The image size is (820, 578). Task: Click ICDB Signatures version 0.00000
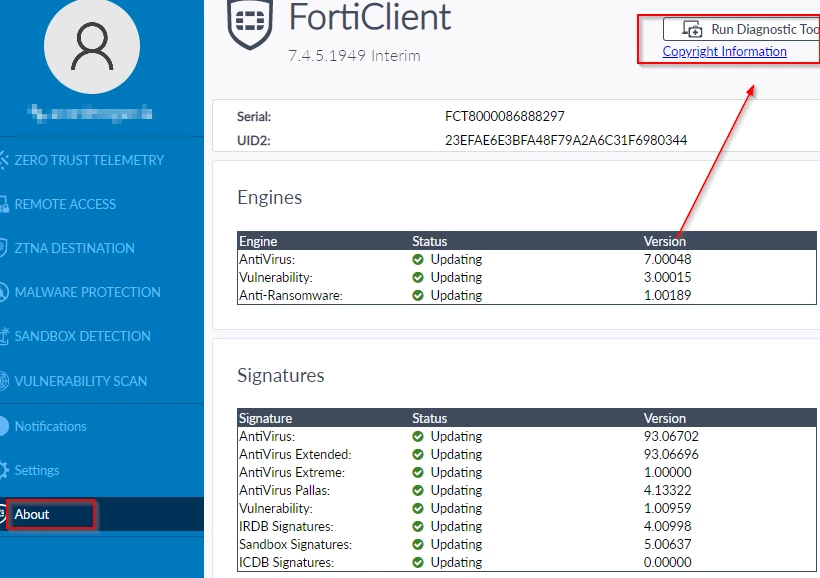click(x=667, y=562)
